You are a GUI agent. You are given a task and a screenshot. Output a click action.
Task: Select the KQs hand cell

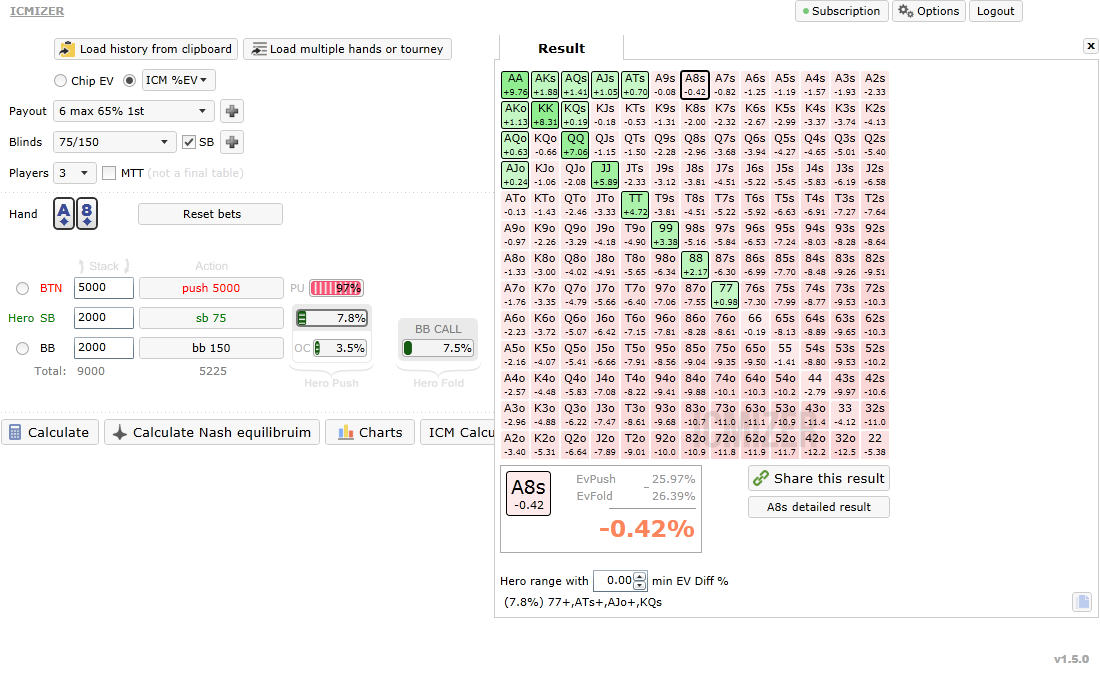(x=575, y=115)
